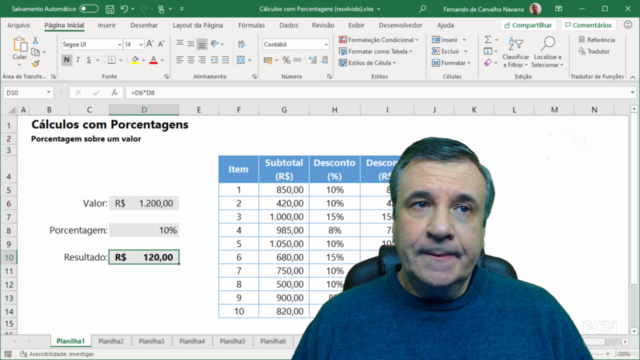The height and width of the screenshot is (360, 640).
Task: Click the Compartilhar button
Action: point(528,25)
